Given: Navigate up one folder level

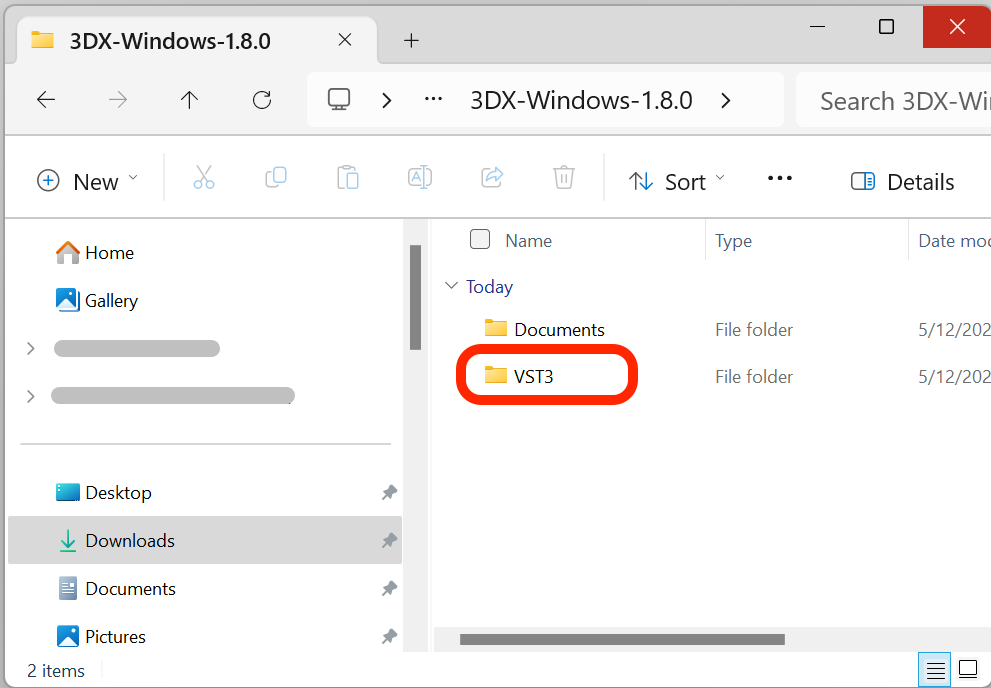Looking at the screenshot, I should pos(189,100).
